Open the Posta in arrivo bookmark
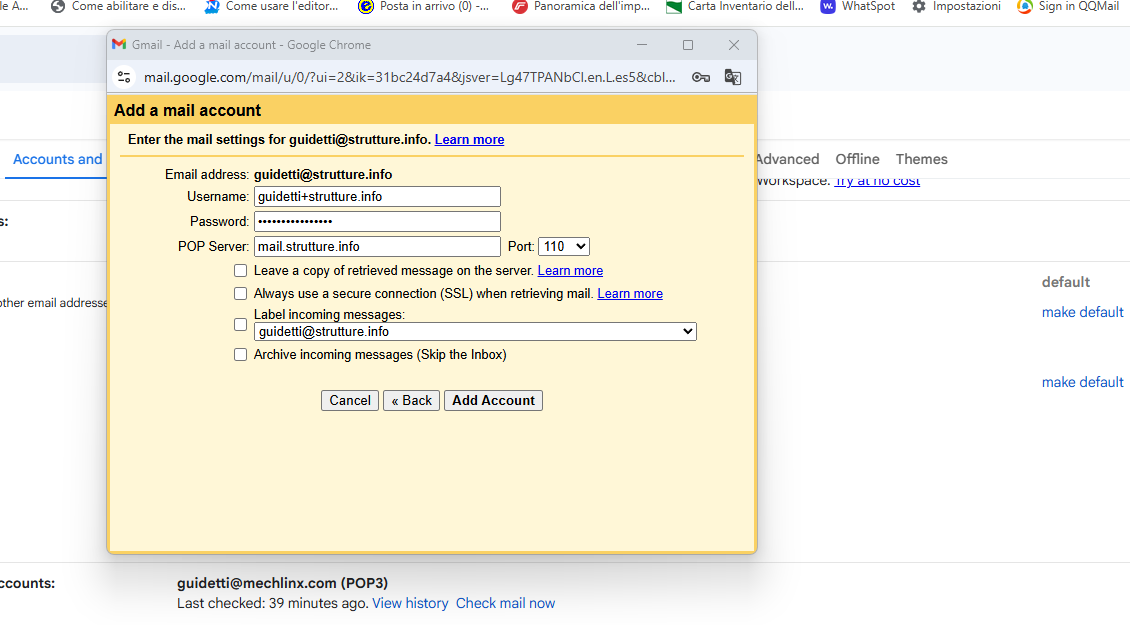The image size is (1130, 625). tap(424, 6)
